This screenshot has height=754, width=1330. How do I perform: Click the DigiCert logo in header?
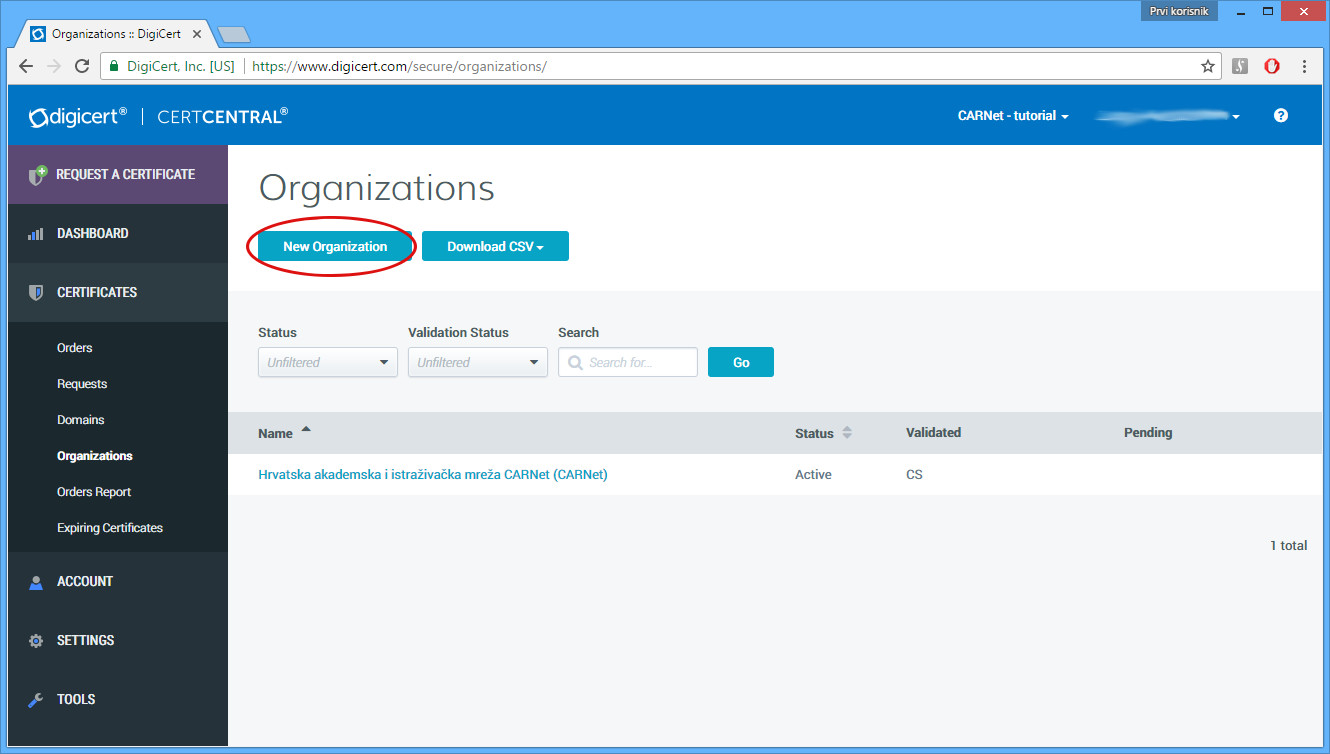[78, 116]
